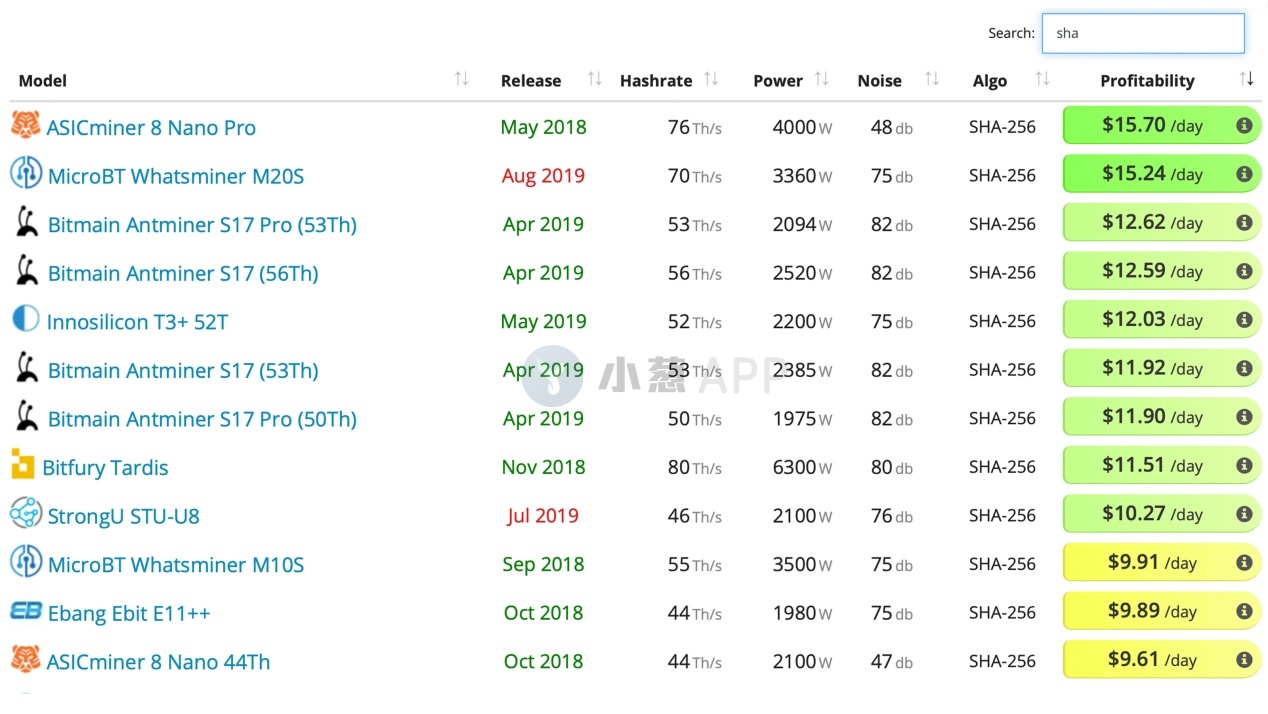Sort table by Algo column arrows
Screen dimensions: 1268x714
(x=1042, y=79)
